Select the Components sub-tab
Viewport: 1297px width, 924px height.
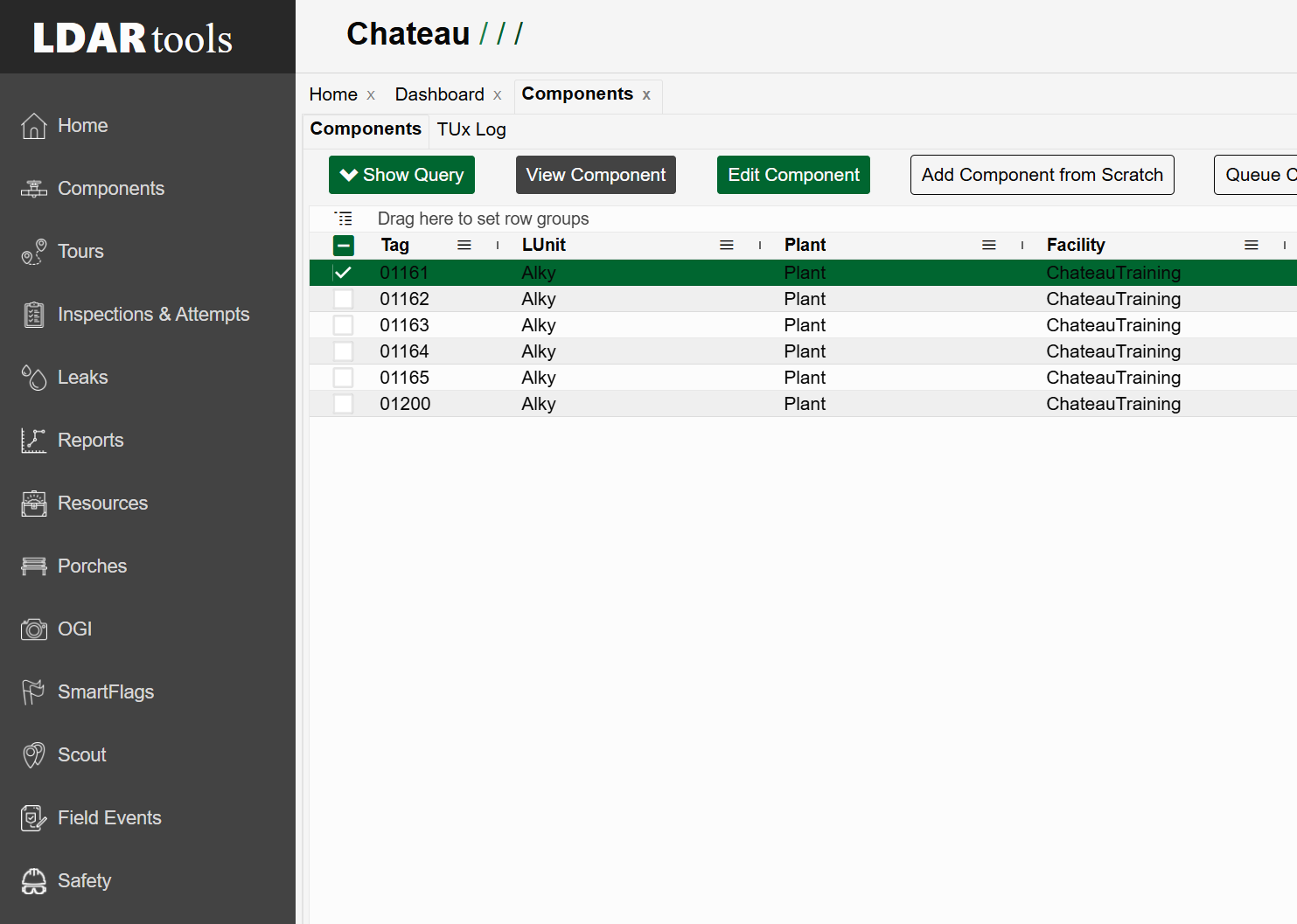[x=366, y=129]
